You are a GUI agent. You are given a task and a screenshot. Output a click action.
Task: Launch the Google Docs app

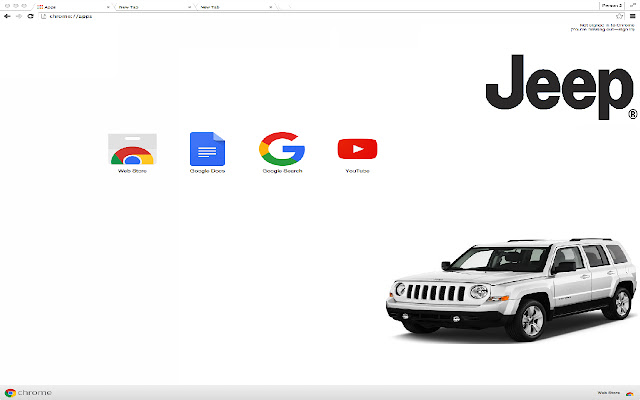207,152
